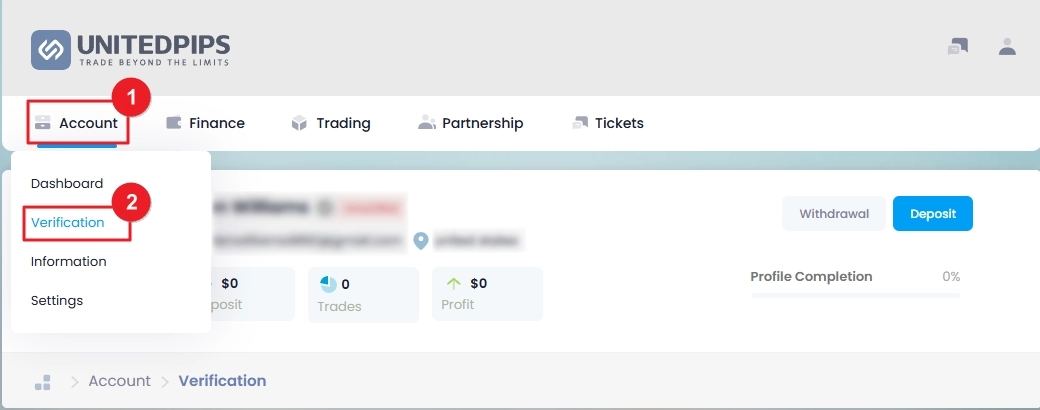
Task: Select Verification from Account dropdown
Action: click(68, 222)
